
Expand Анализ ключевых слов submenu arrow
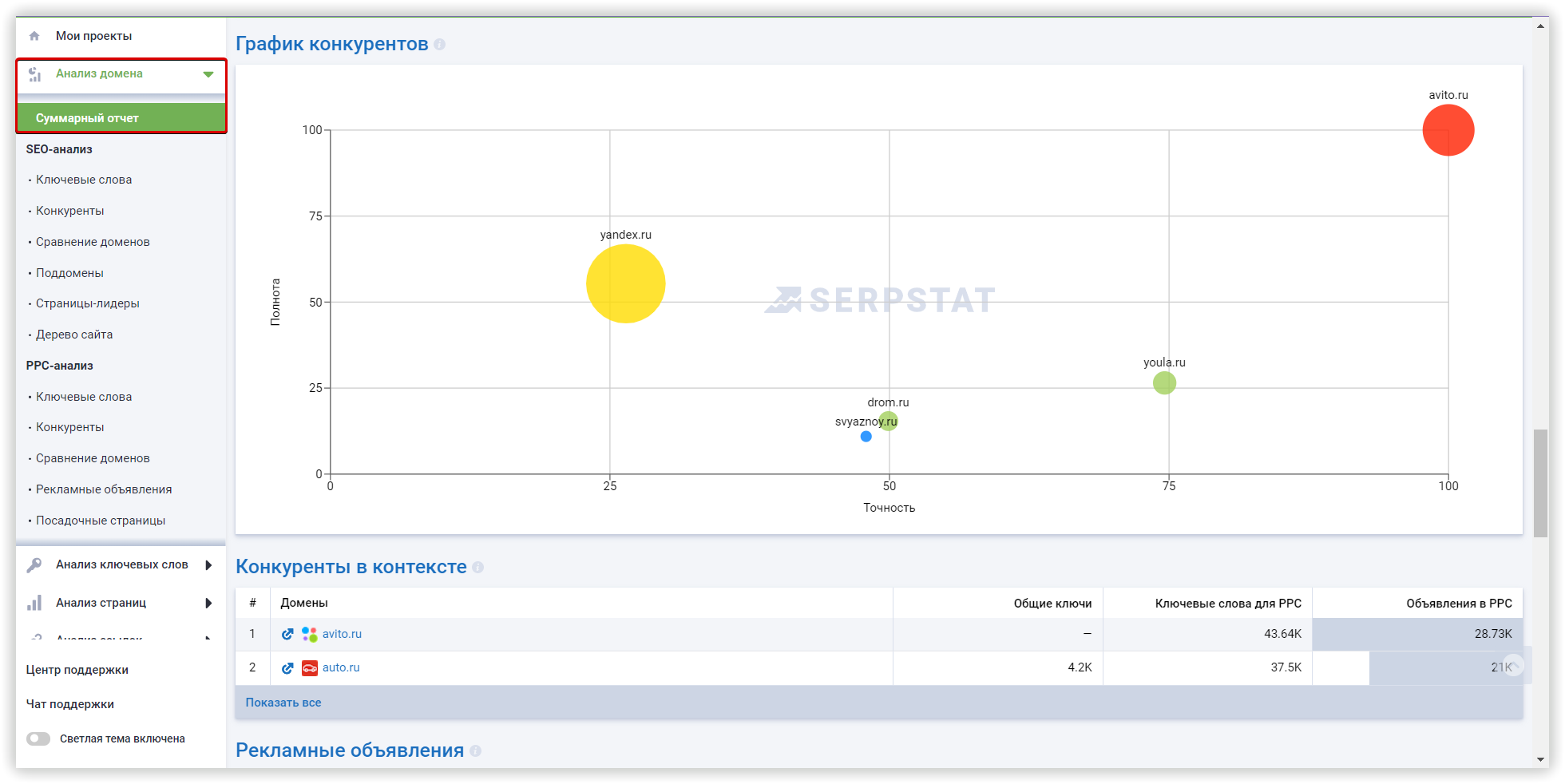pyautogui.click(x=208, y=565)
